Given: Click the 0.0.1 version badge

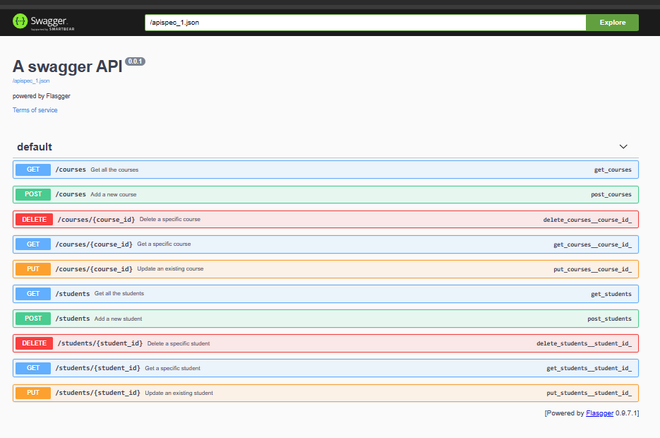Looking at the screenshot, I should [135, 61].
